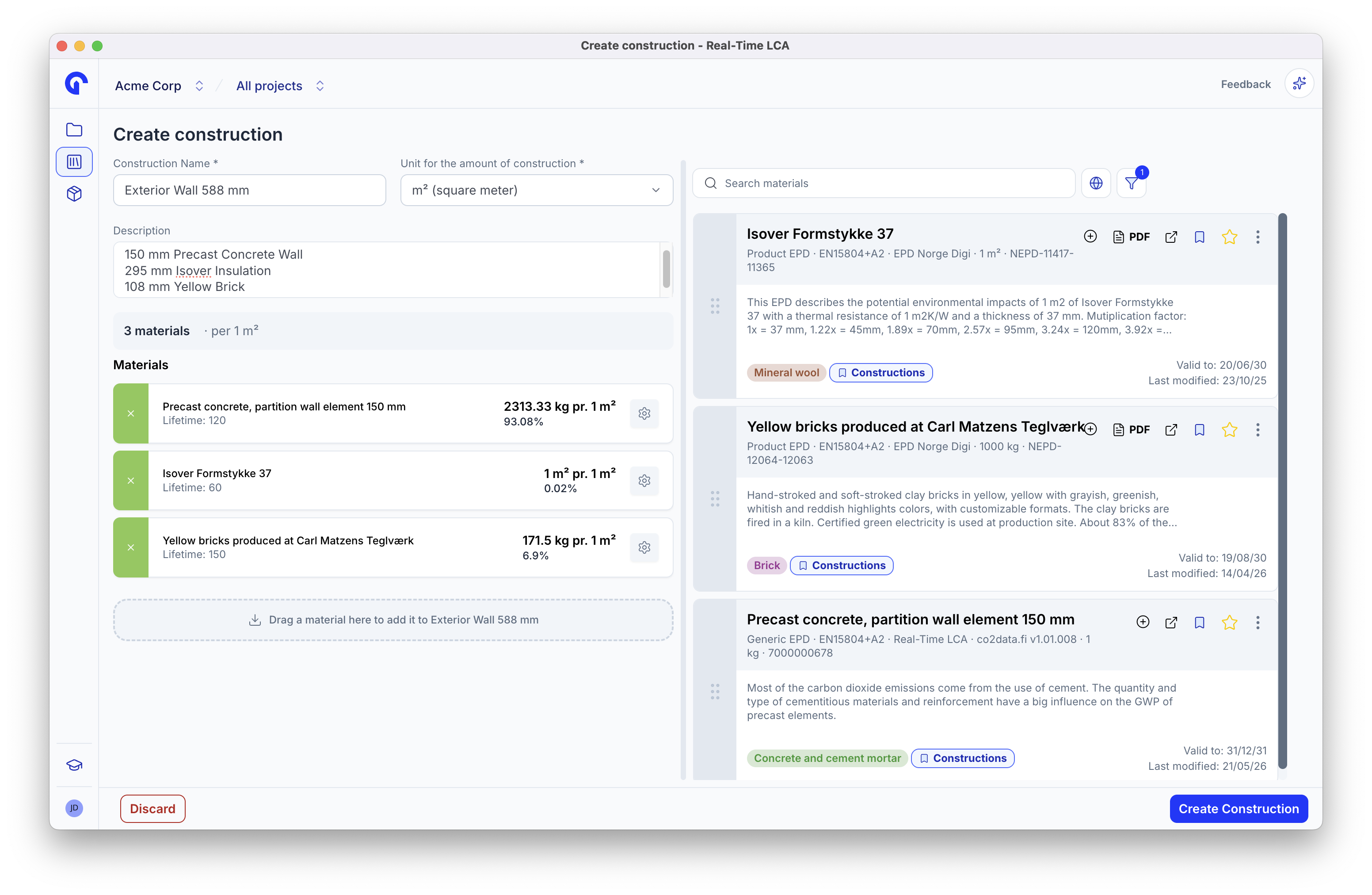Bookmark the Yellow bricks card
Image resolution: width=1372 pixels, height=895 pixels.
[x=1200, y=429]
